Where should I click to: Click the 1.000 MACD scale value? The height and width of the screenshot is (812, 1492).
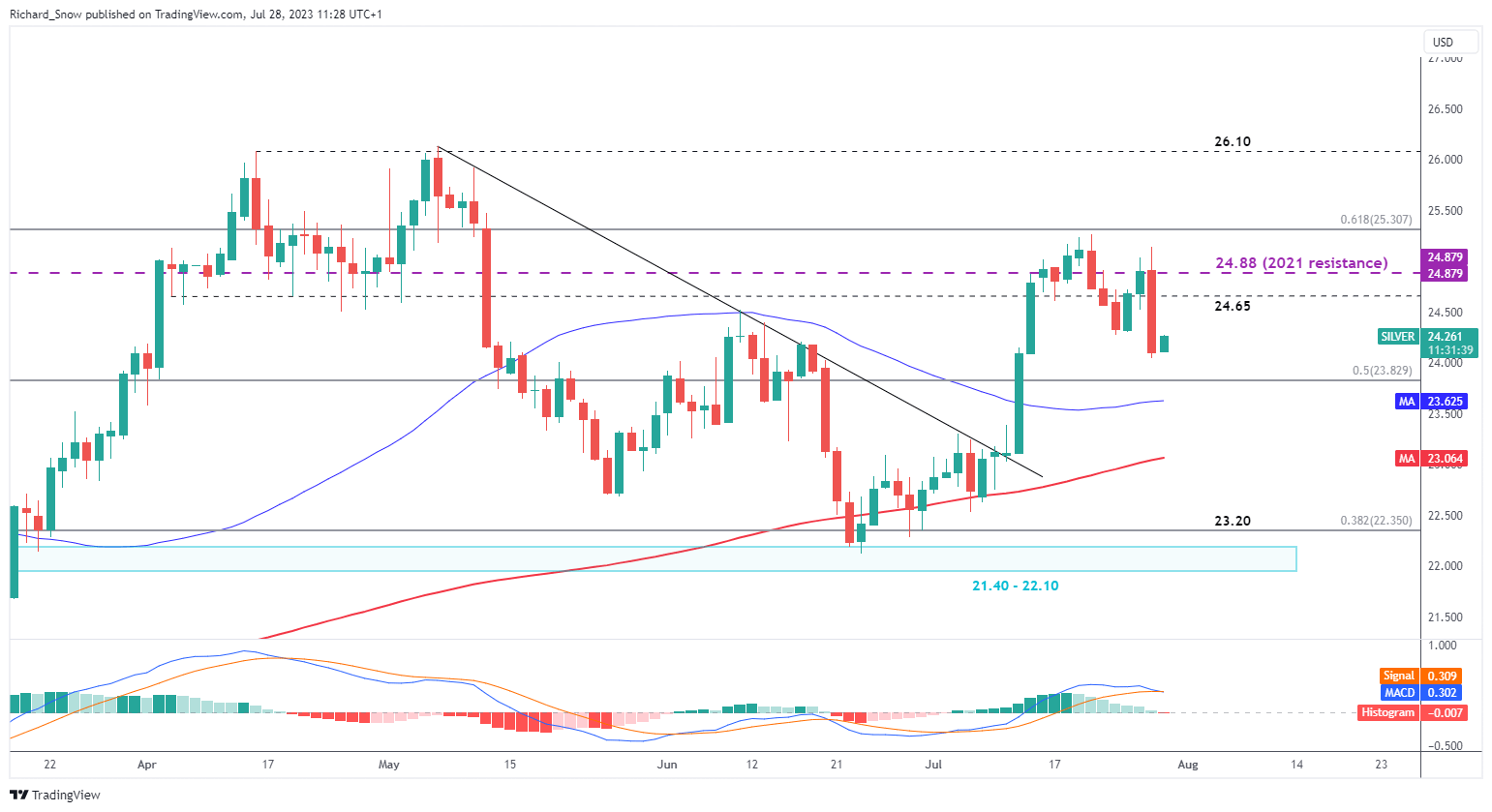pos(1442,646)
